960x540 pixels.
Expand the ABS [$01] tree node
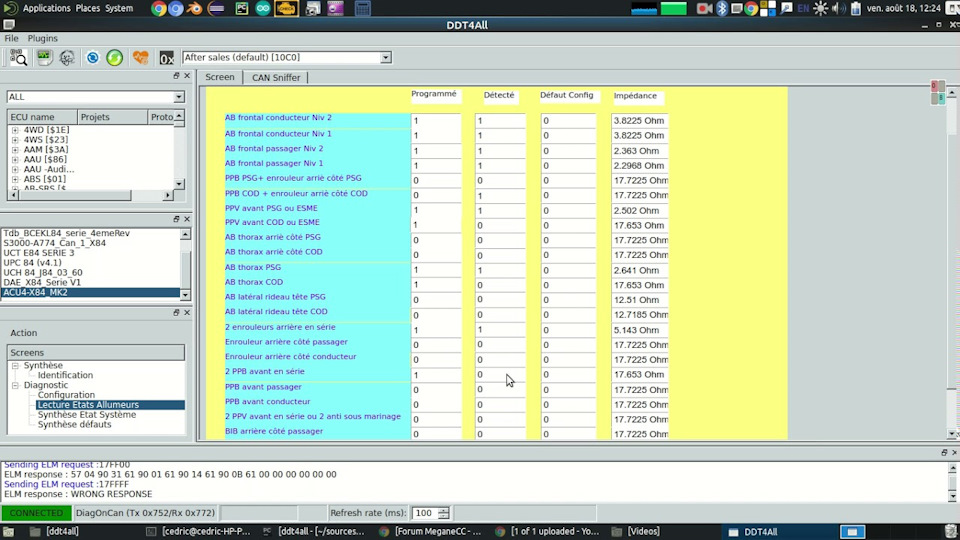pos(15,179)
